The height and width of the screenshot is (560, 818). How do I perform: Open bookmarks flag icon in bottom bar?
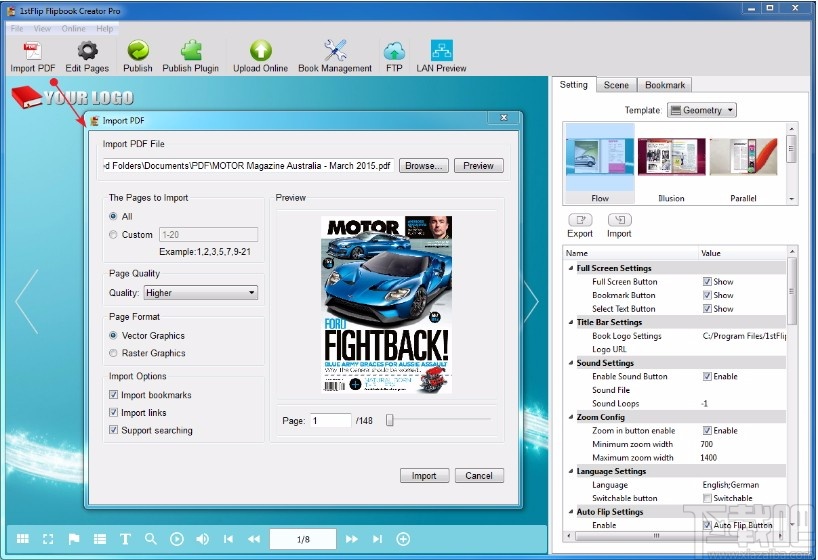[74, 539]
